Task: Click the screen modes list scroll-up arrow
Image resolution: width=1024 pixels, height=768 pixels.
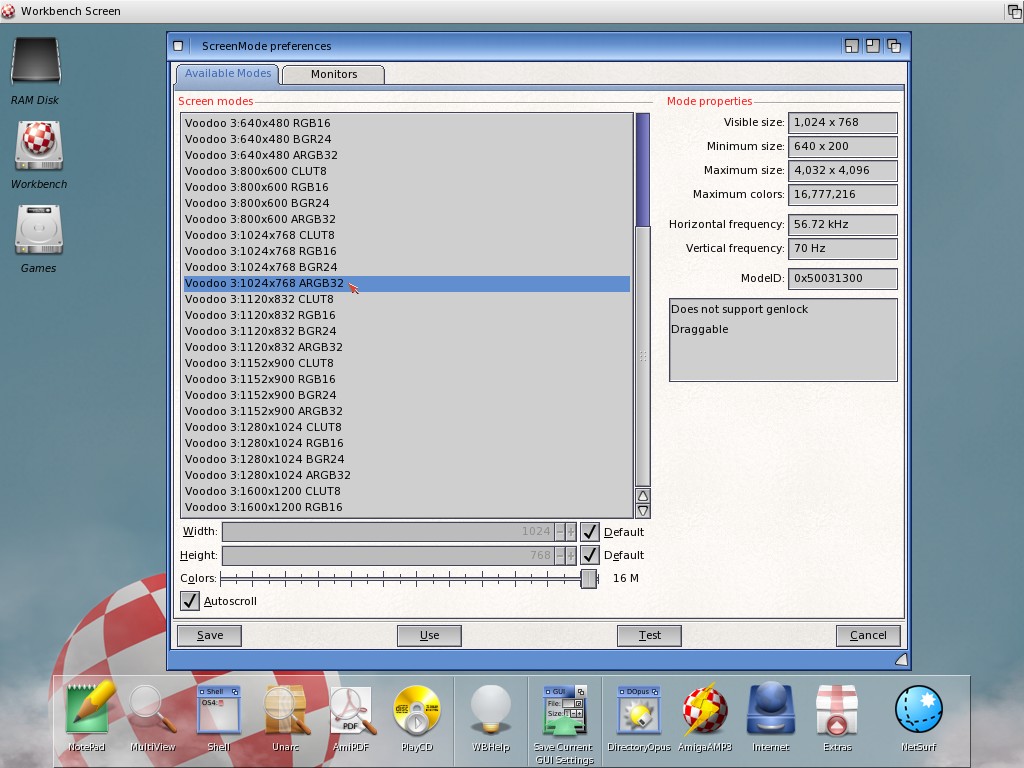Action: point(643,496)
